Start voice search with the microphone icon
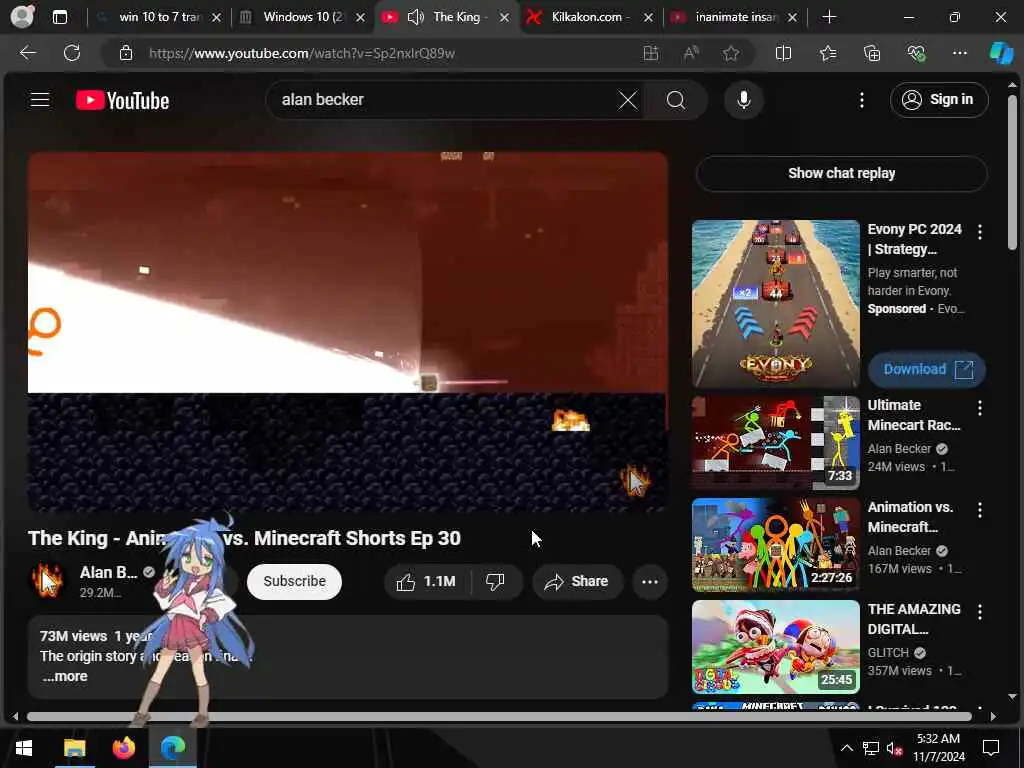This screenshot has height=768, width=1024. pyautogui.click(x=743, y=100)
